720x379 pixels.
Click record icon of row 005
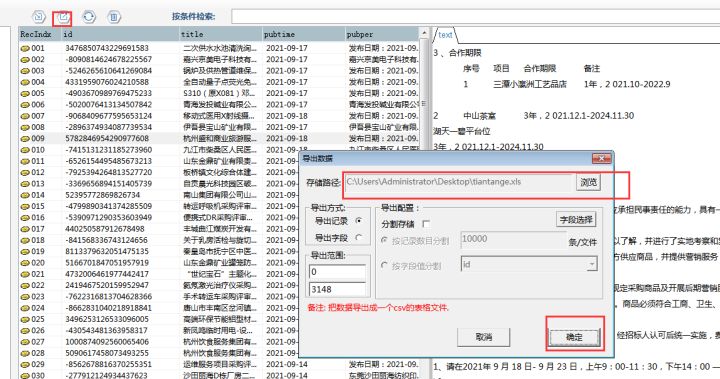coord(25,93)
